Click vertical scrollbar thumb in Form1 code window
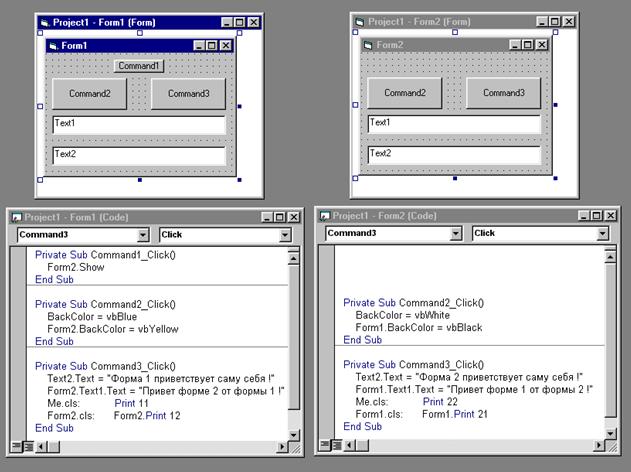631x472 pixels. pos(294,337)
